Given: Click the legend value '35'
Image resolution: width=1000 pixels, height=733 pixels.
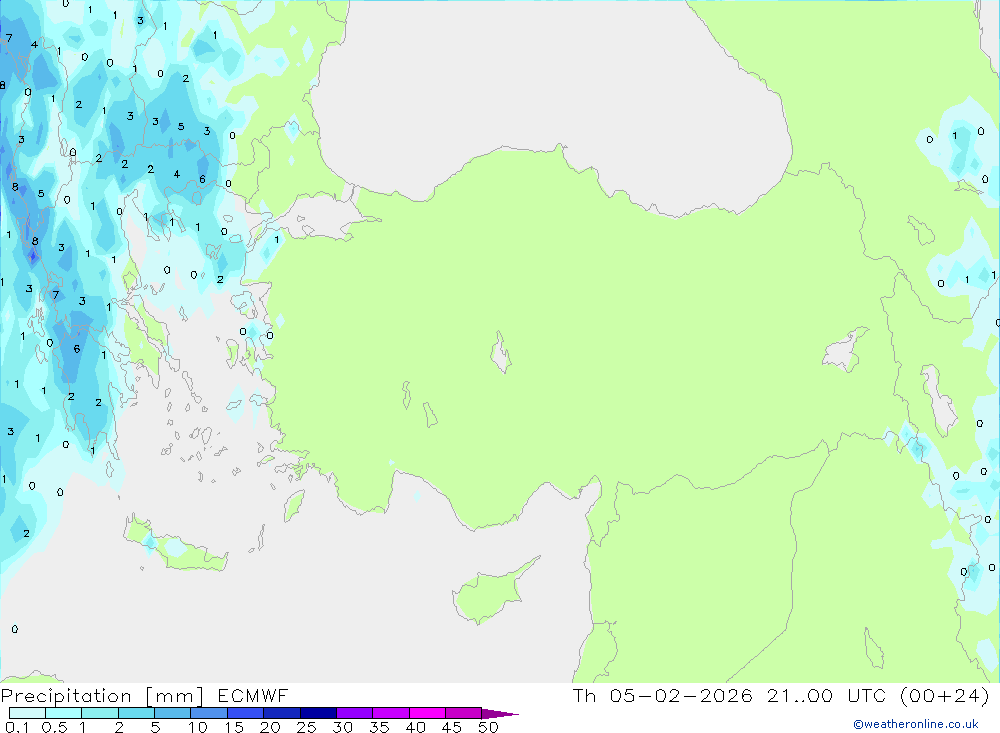Looking at the screenshot, I should coord(379,727).
